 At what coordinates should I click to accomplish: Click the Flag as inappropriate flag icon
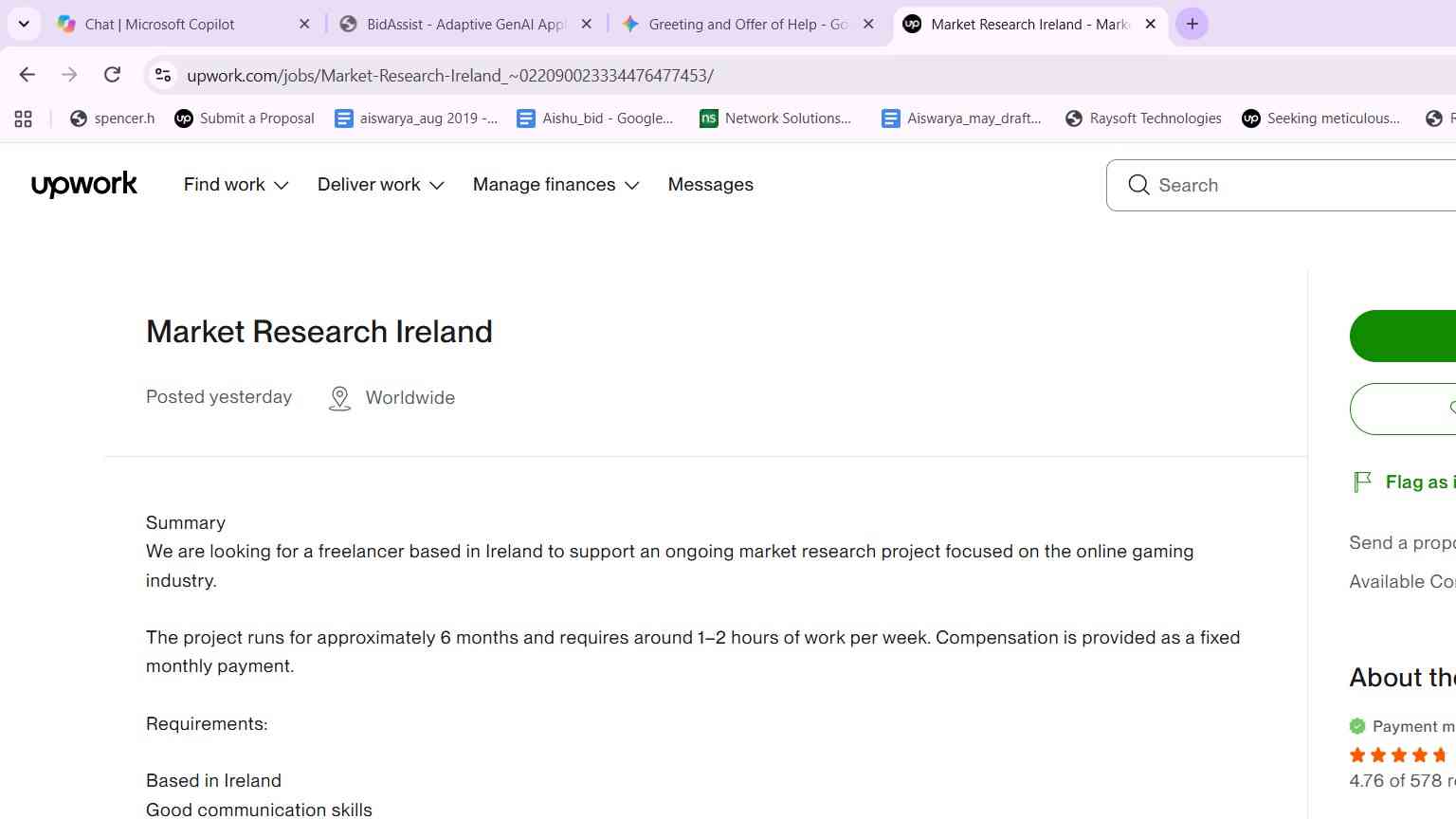tap(1362, 482)
